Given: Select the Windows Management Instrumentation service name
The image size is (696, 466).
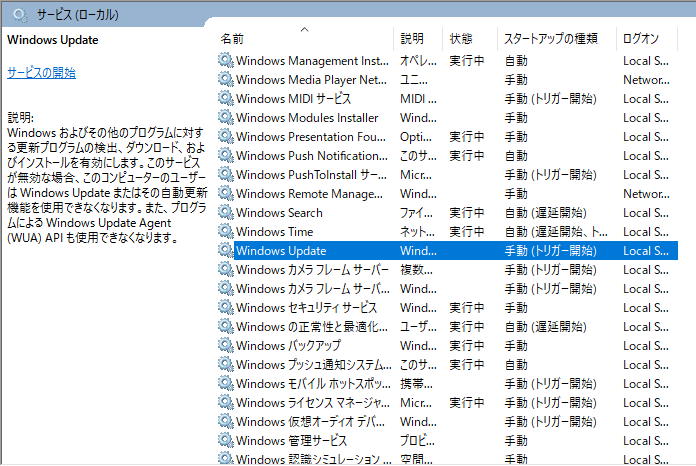Looking at the screenshot, I should tap(312, 61).
